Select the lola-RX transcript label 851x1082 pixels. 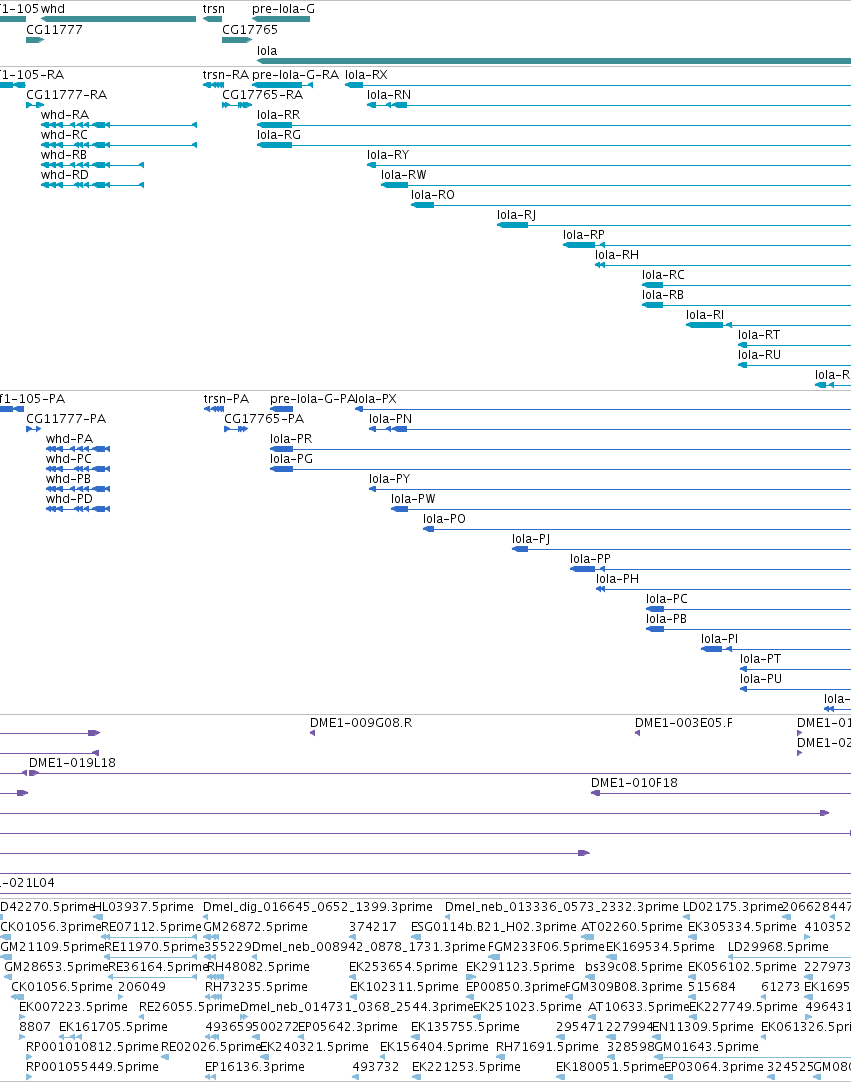coord(366,75)
